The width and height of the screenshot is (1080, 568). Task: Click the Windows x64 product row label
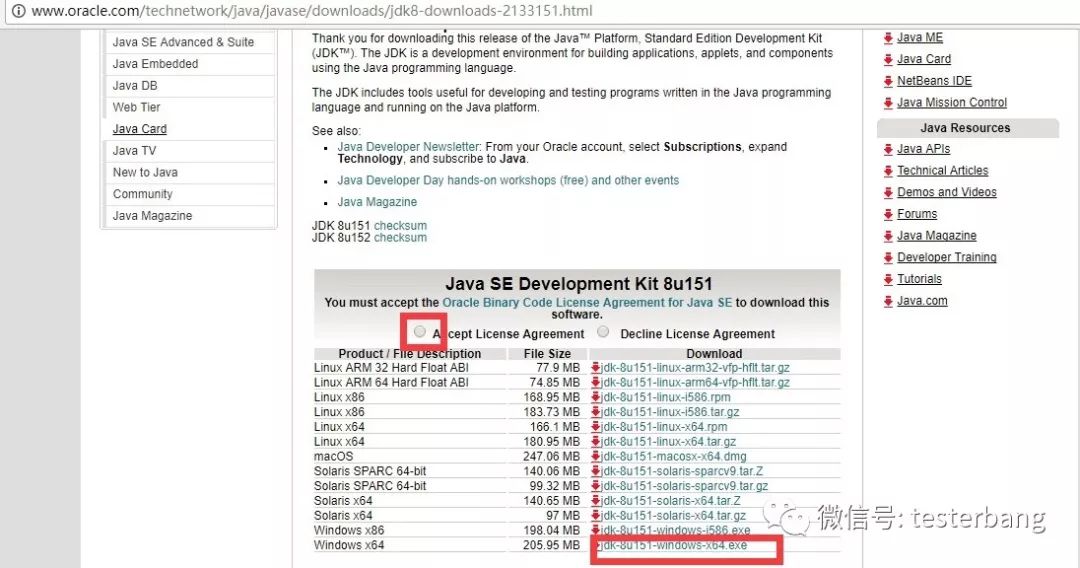tap(349, 545)
